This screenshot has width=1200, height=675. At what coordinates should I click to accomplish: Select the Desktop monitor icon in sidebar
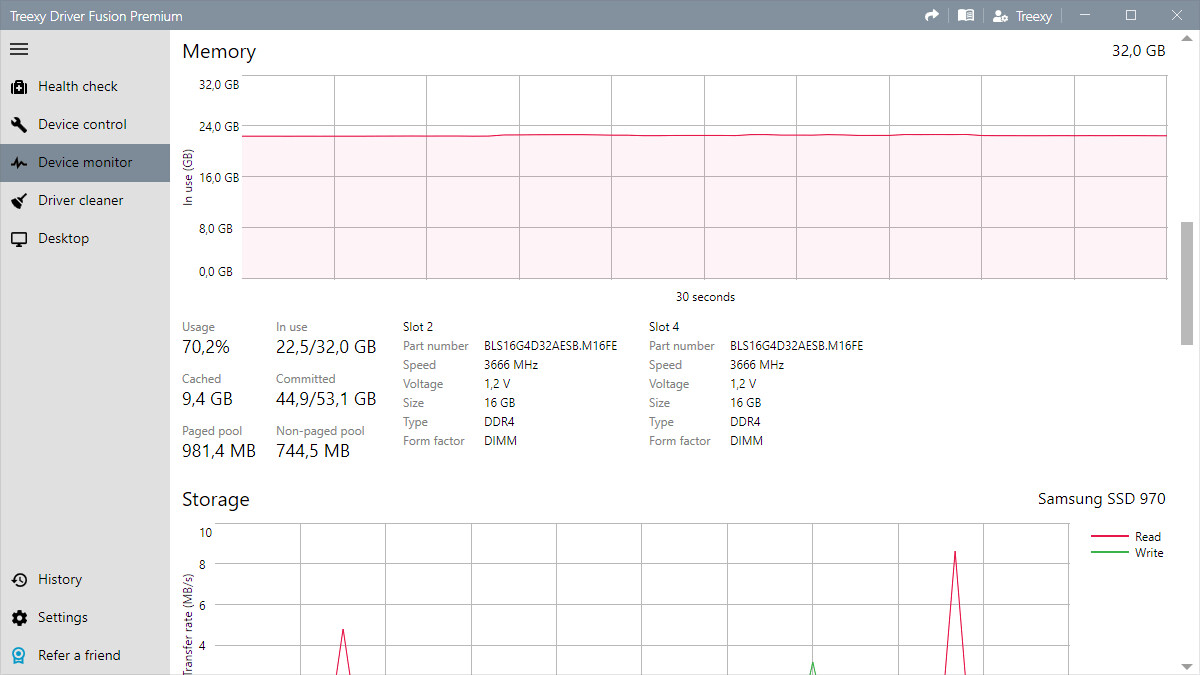coord(18,238)
